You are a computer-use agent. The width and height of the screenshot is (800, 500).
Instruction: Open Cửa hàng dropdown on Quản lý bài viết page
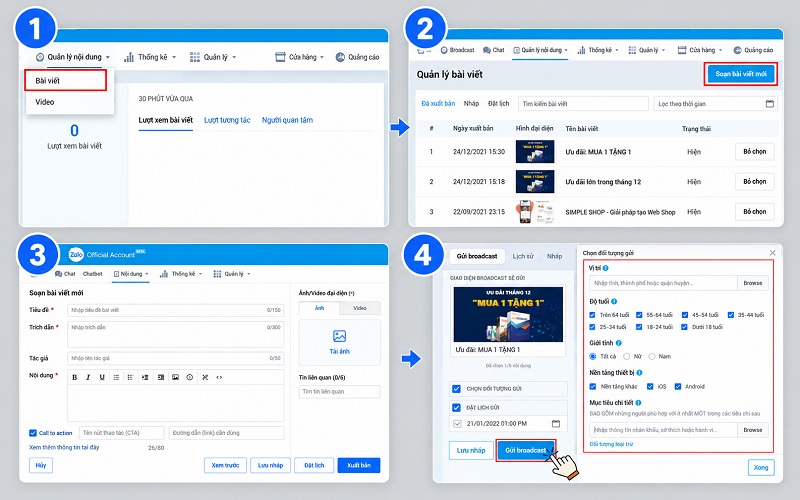[x=699, y=50]
